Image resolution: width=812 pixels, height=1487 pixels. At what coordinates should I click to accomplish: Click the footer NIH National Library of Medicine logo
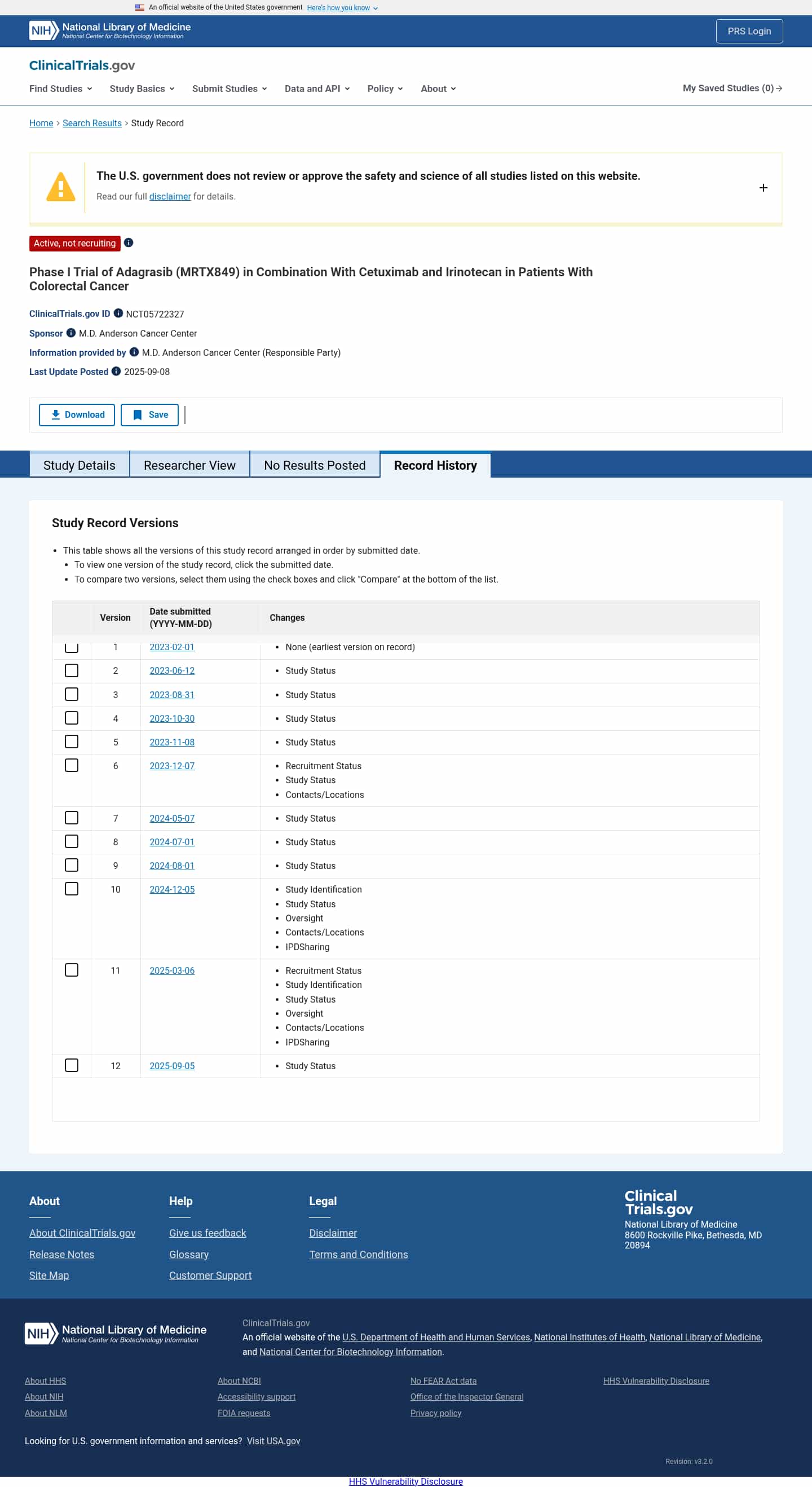116,1334
